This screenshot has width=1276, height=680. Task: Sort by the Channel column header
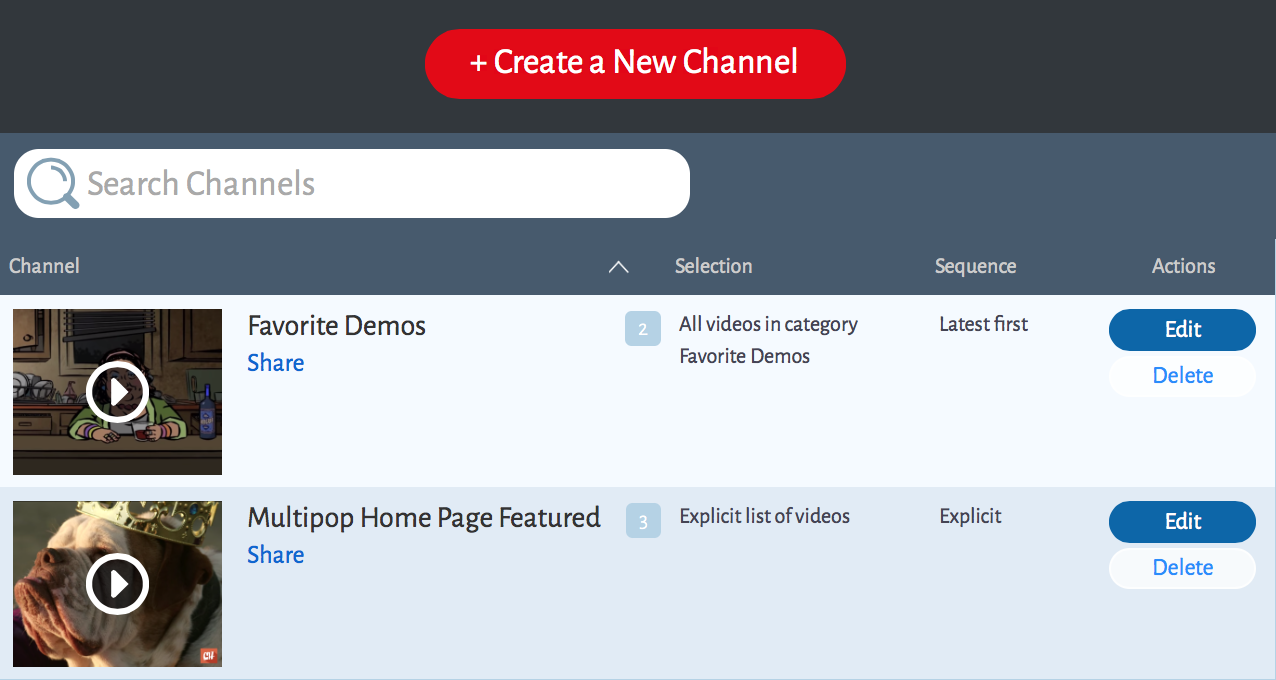click(44, 265)
